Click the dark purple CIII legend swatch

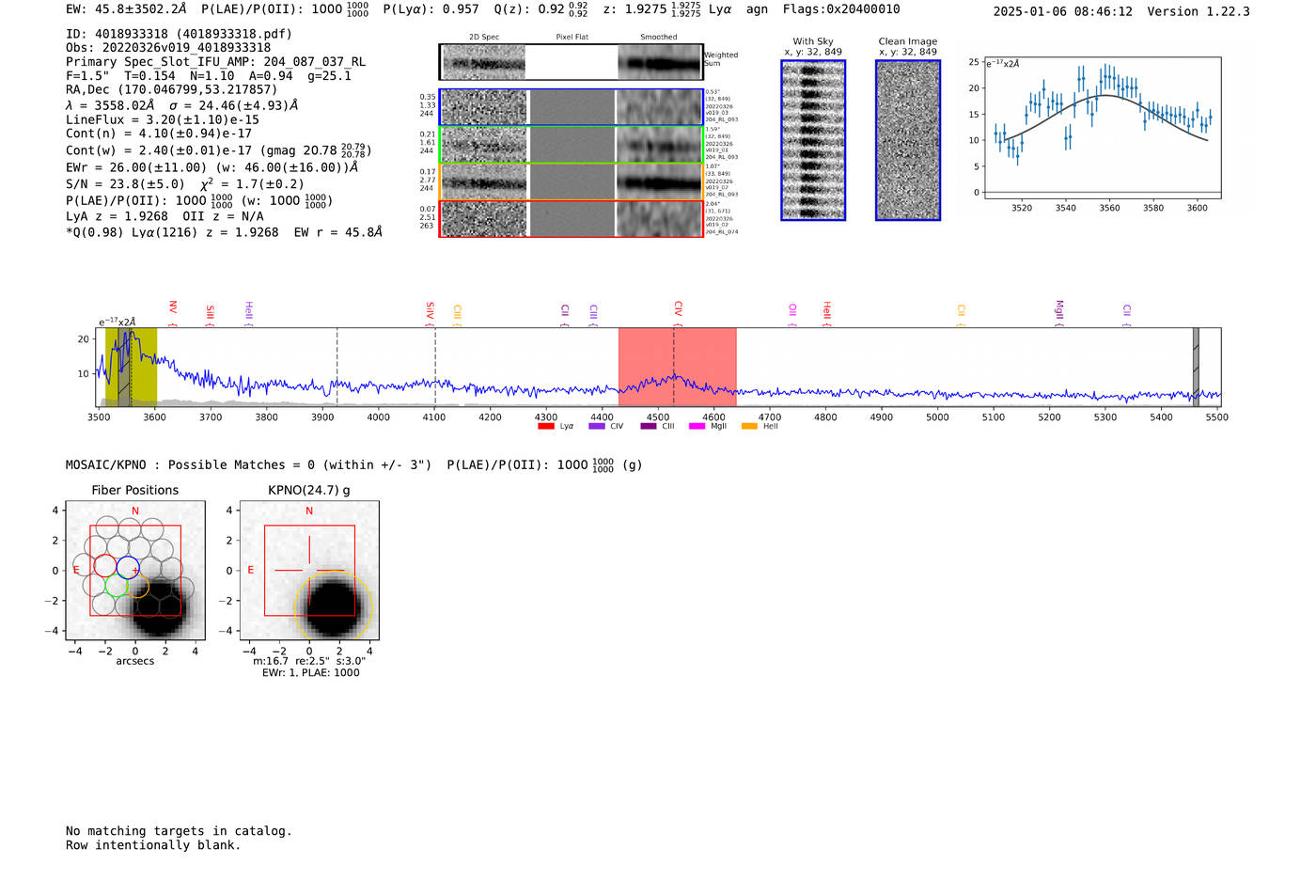[x=649, y=427]
